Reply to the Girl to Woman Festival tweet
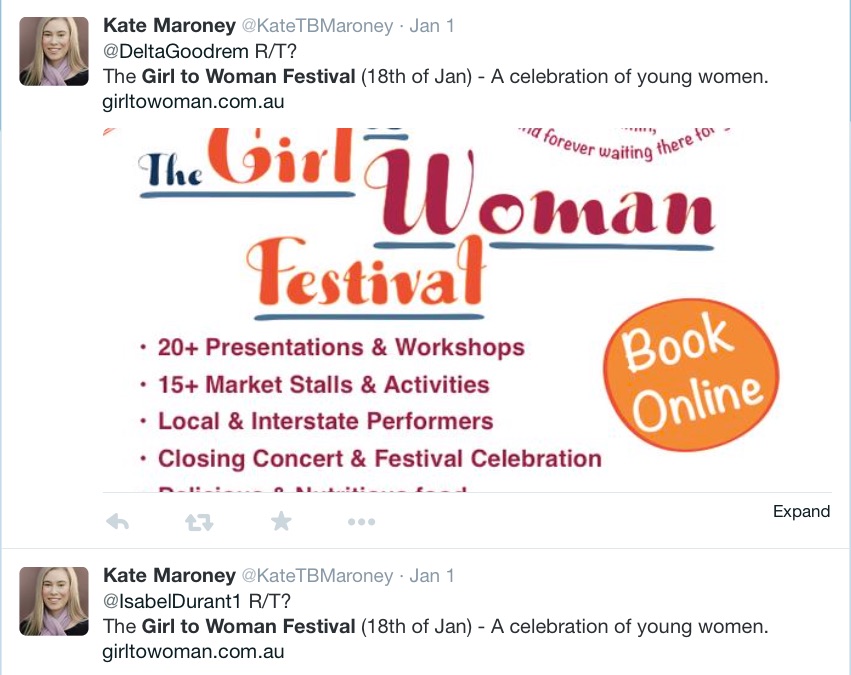 click(118, 521)
